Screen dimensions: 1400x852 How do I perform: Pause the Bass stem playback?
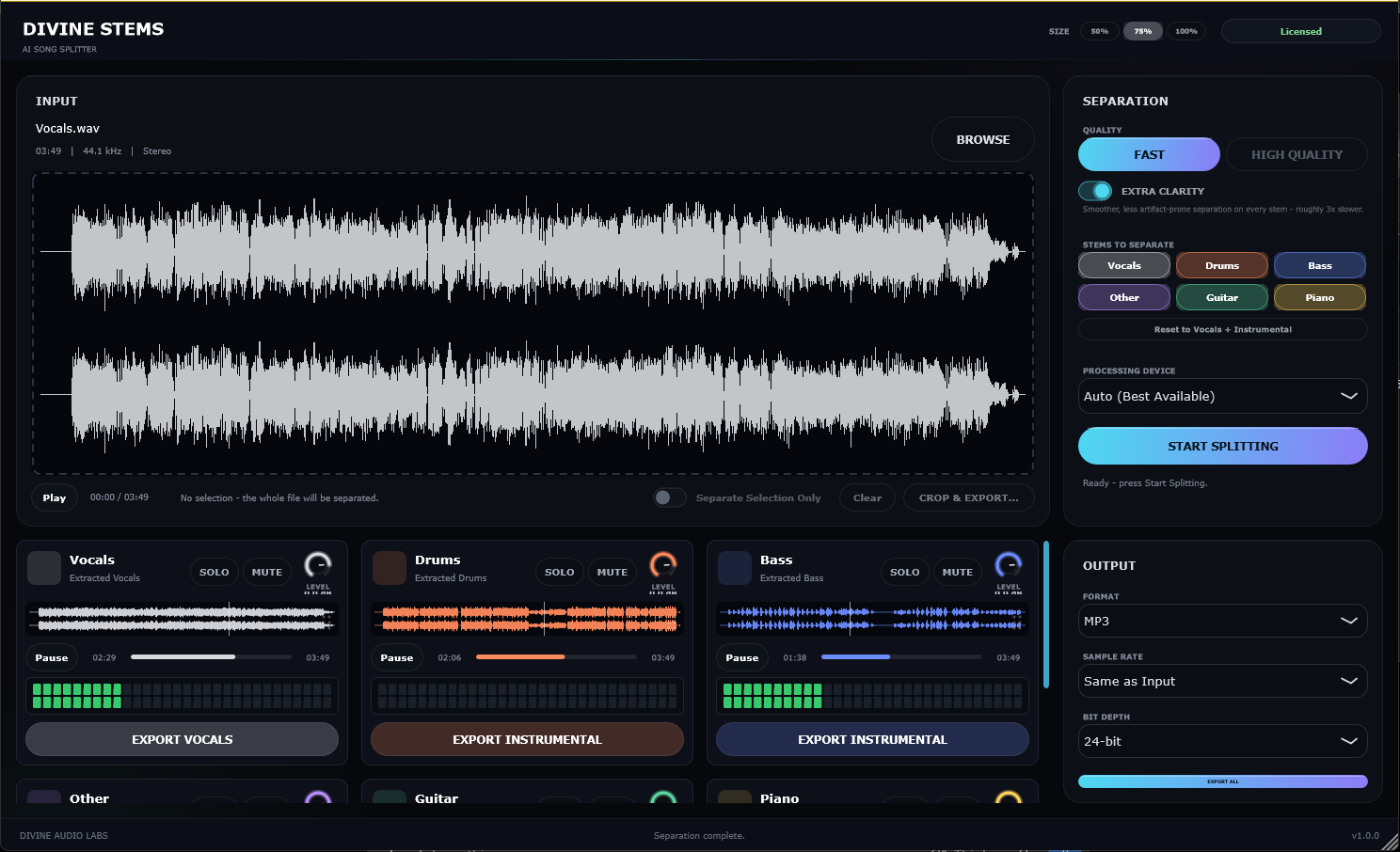coord(742,657)
